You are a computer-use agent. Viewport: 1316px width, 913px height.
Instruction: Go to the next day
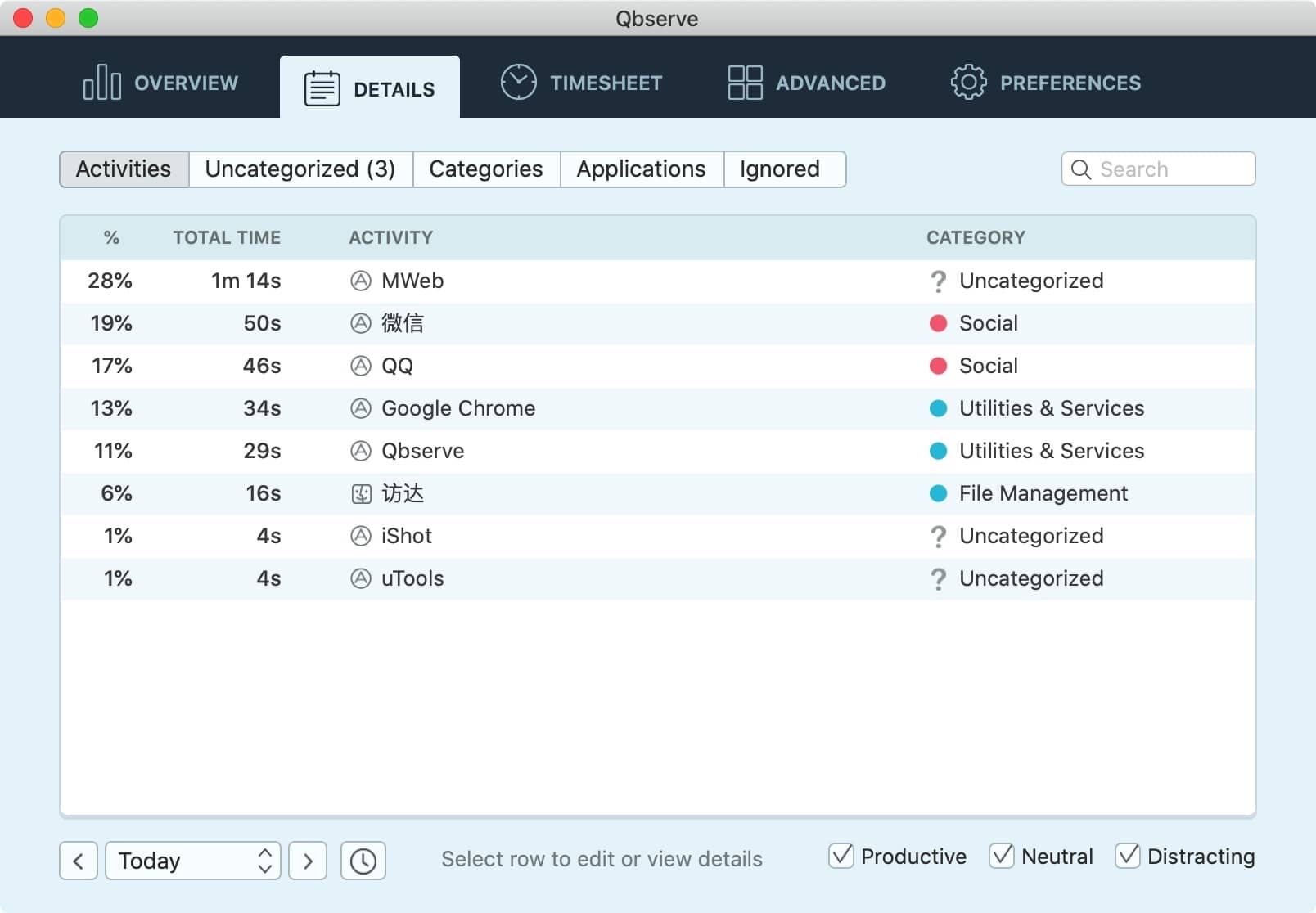point(308,861)
